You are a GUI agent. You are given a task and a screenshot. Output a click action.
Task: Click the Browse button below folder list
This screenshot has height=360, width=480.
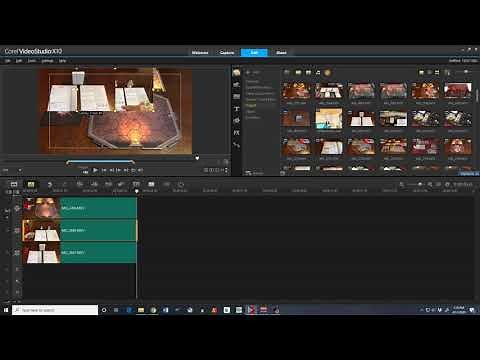pos(254,173)
